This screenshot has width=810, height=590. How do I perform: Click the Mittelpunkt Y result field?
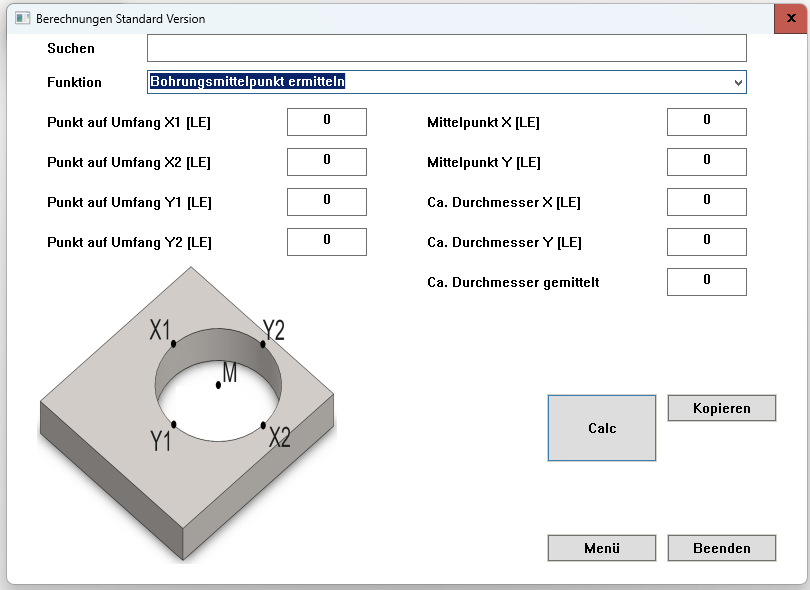click(x=706, y=162)
